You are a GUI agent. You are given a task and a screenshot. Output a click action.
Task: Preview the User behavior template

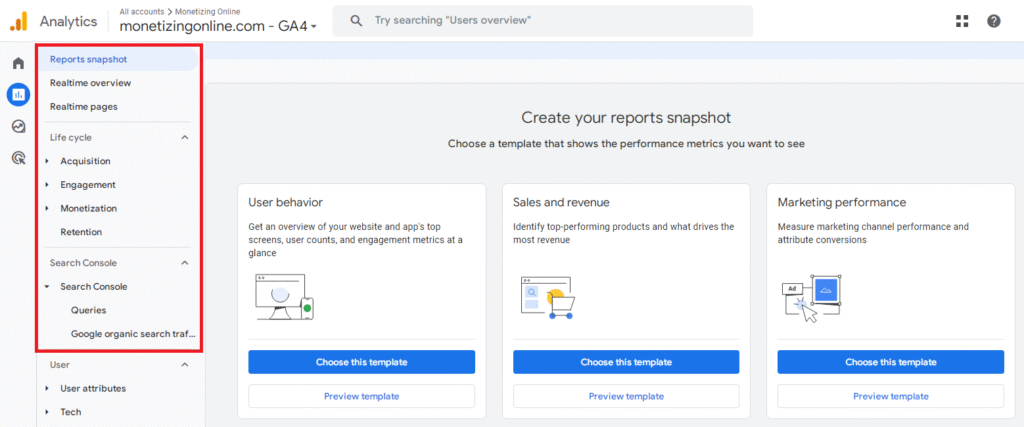coord(361,396)
